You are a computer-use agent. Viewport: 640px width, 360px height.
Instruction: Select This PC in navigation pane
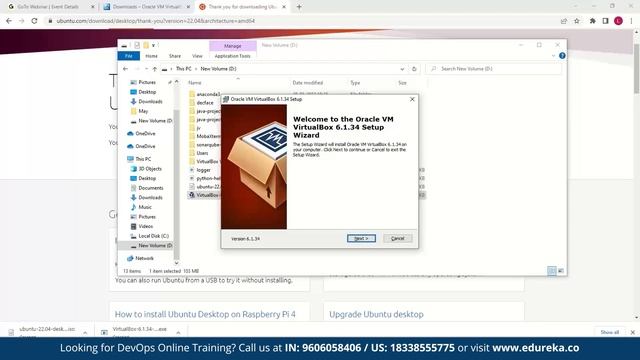143,159
